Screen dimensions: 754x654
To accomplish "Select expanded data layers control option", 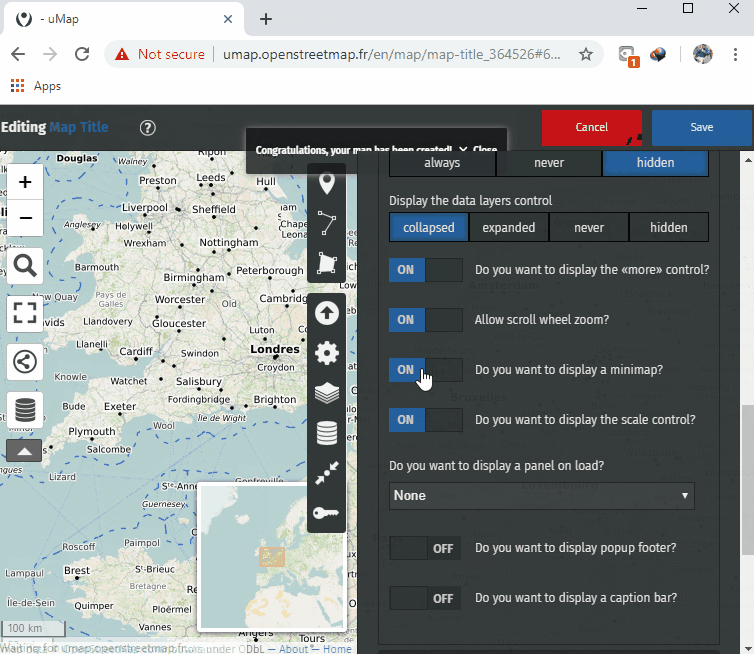I will pos(508,228).
